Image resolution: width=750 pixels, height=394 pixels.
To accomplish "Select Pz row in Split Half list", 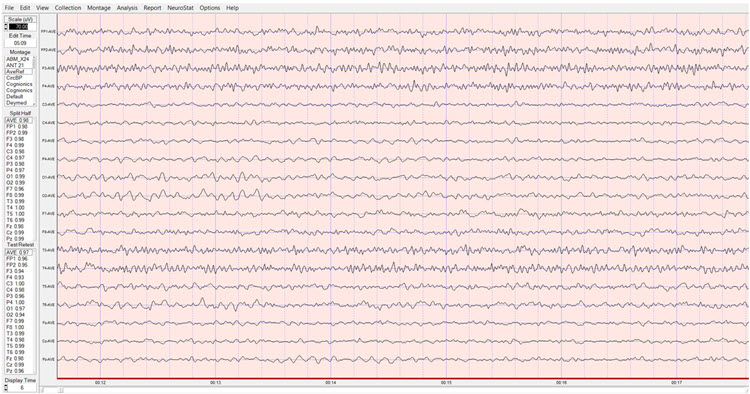I will (x=19, y=239).
